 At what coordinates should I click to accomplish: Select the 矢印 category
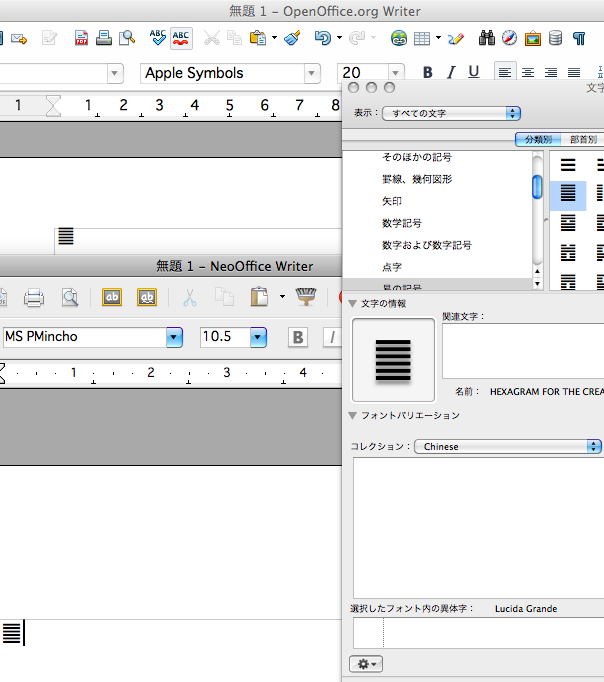click(392, 201)
